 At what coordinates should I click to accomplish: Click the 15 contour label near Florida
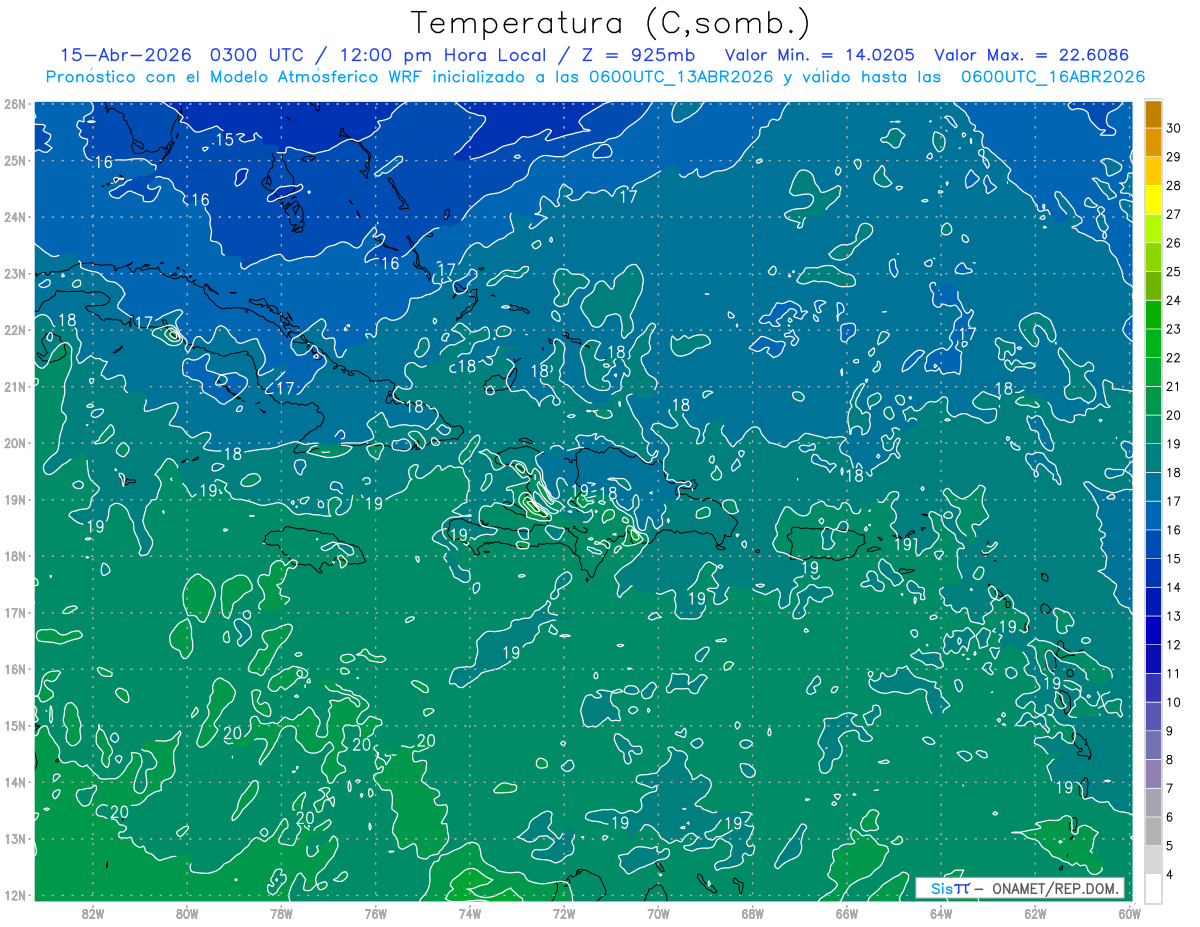pos(225,139)
